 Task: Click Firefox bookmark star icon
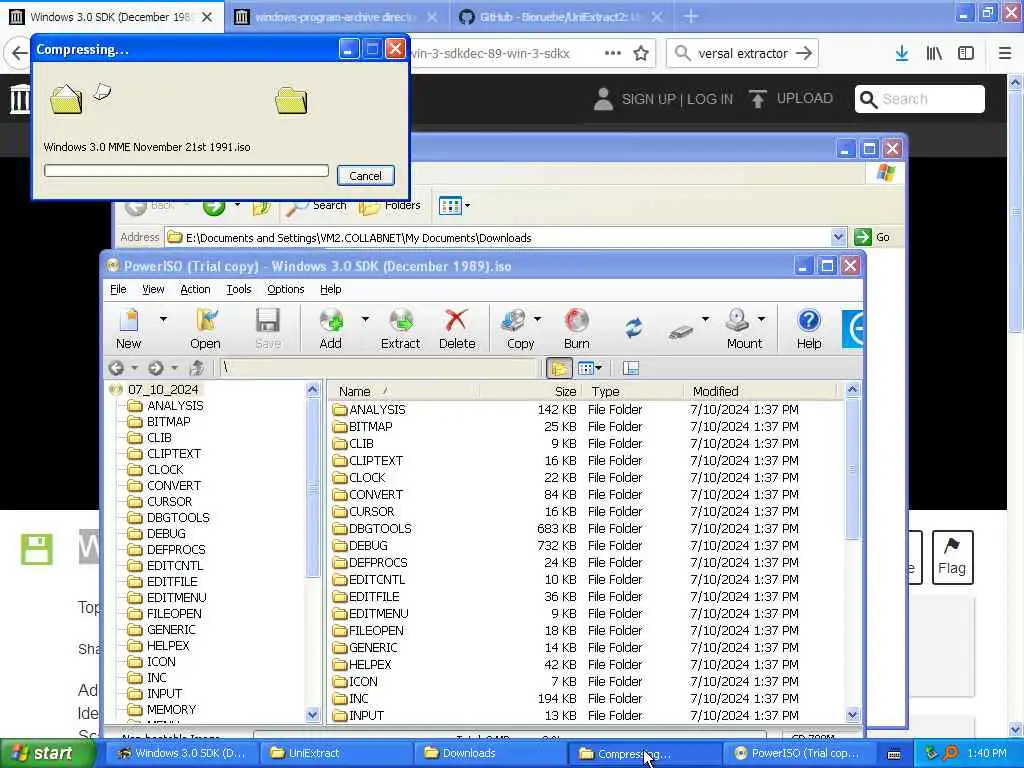click(641, 54)
